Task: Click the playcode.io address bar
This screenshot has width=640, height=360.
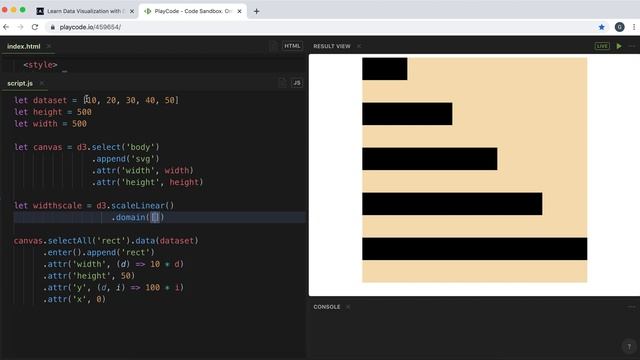Action: [x=318, y=27]
